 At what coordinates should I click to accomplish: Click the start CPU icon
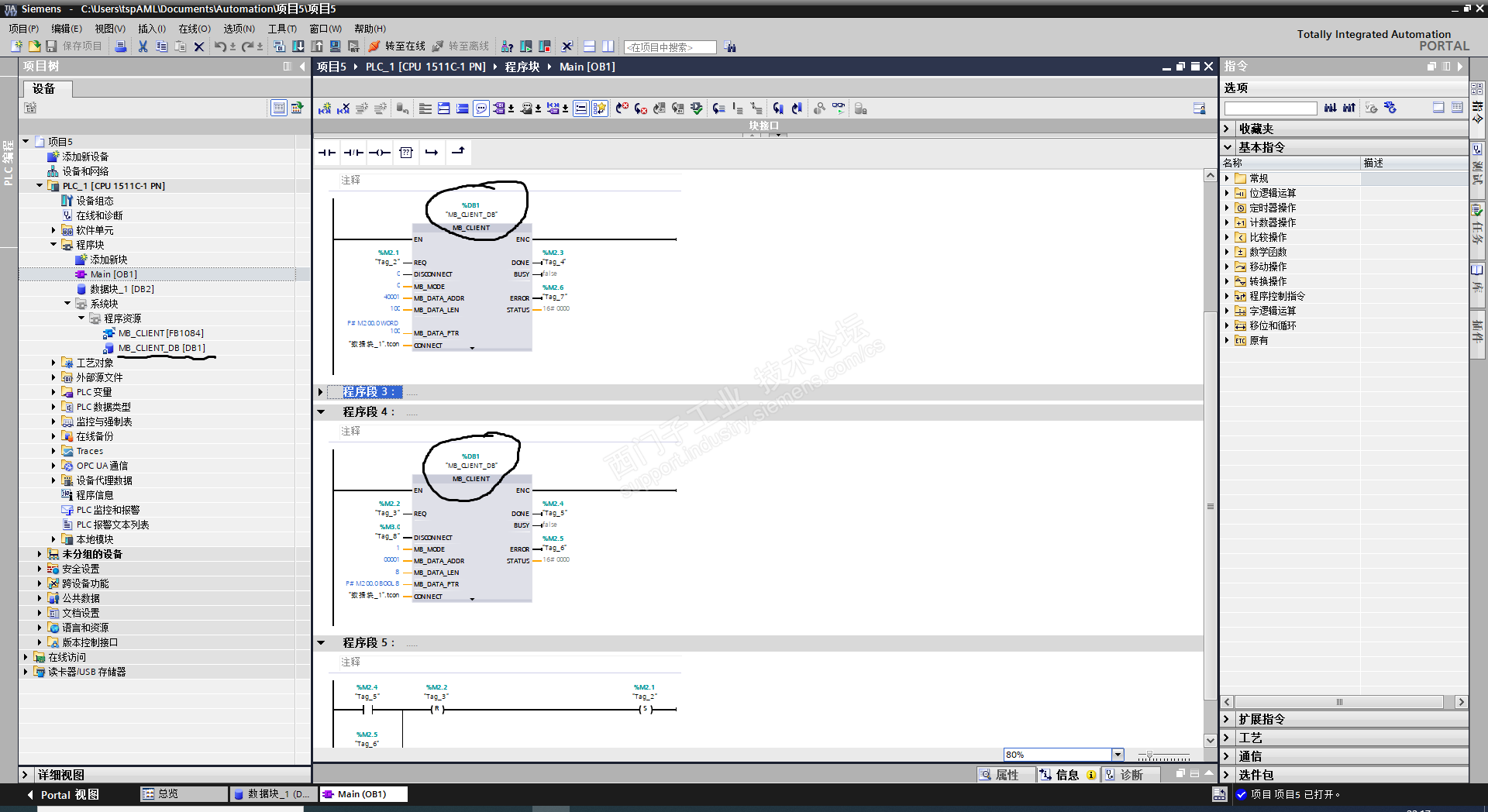[526, 46]
